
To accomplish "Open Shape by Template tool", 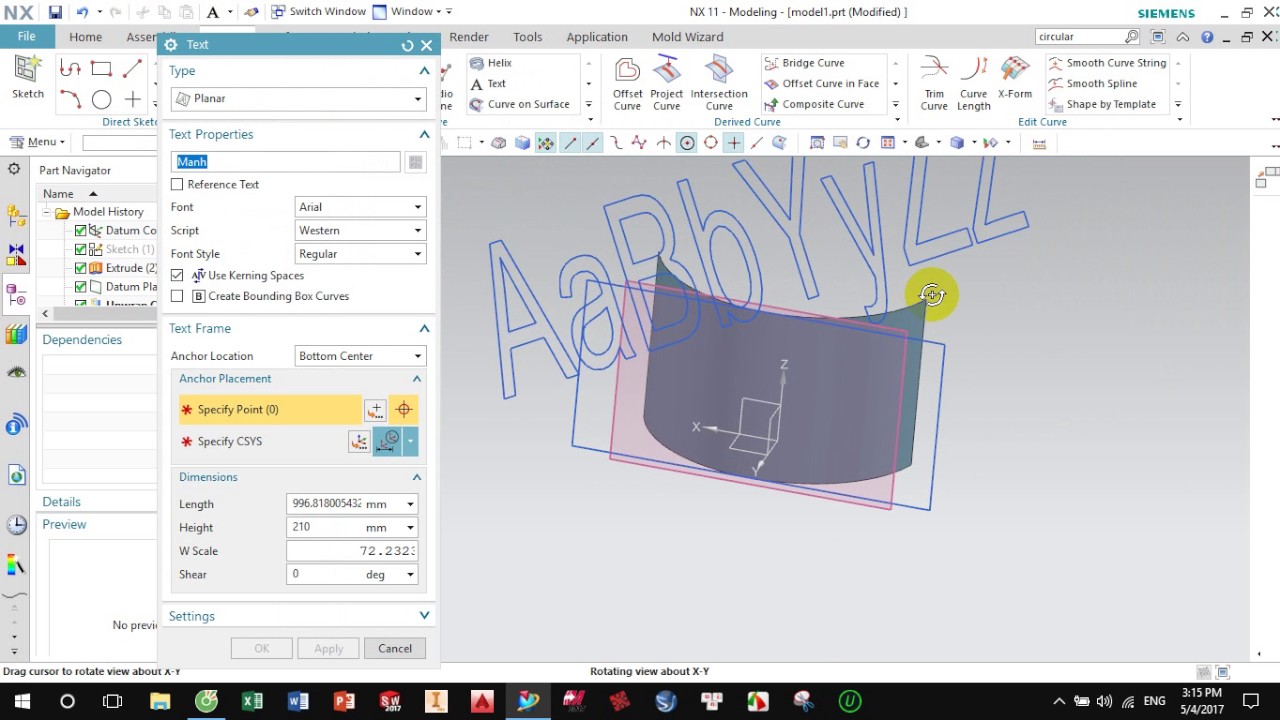I will point(1102,104).
